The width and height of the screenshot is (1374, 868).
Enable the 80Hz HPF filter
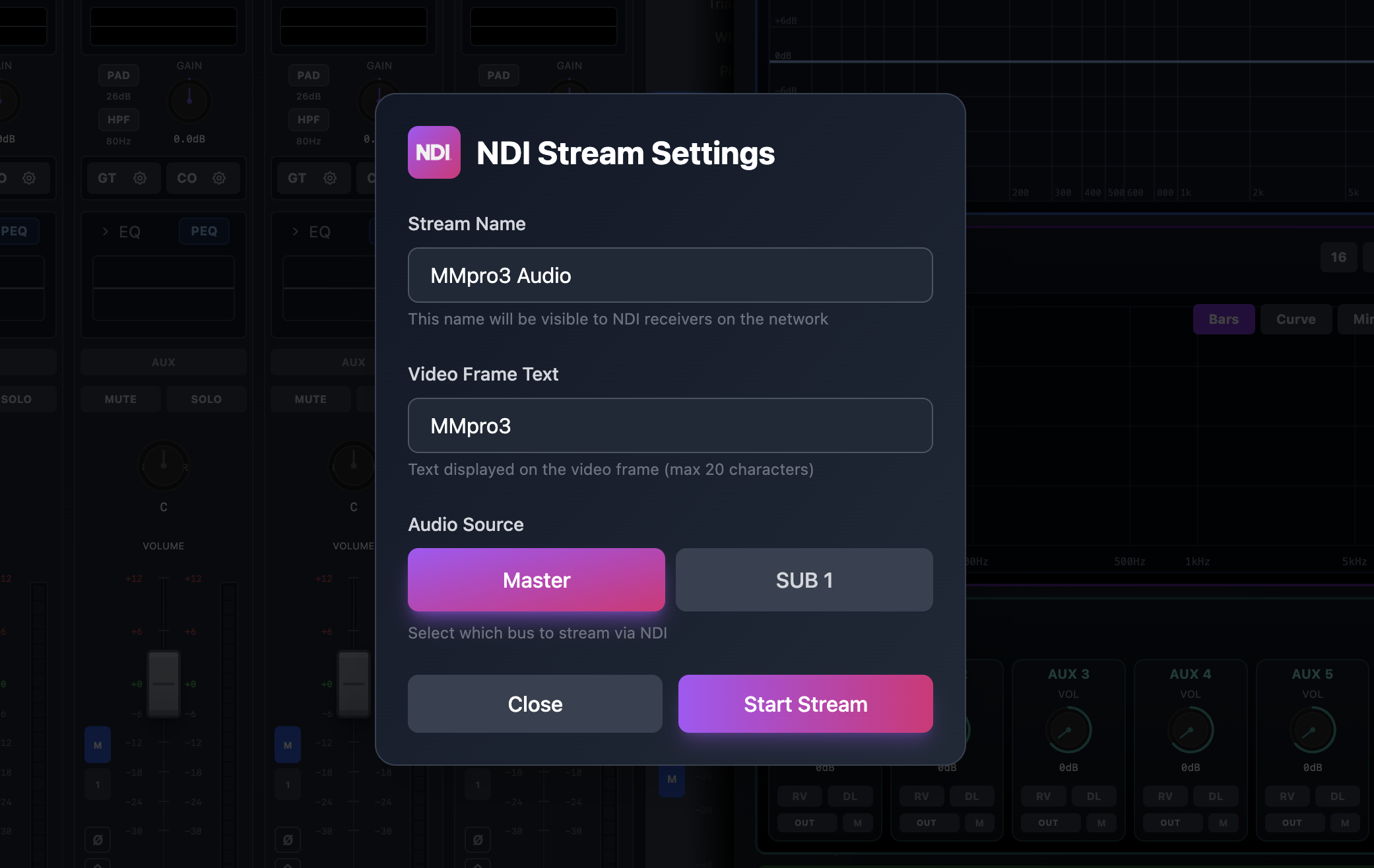(119, 119)
